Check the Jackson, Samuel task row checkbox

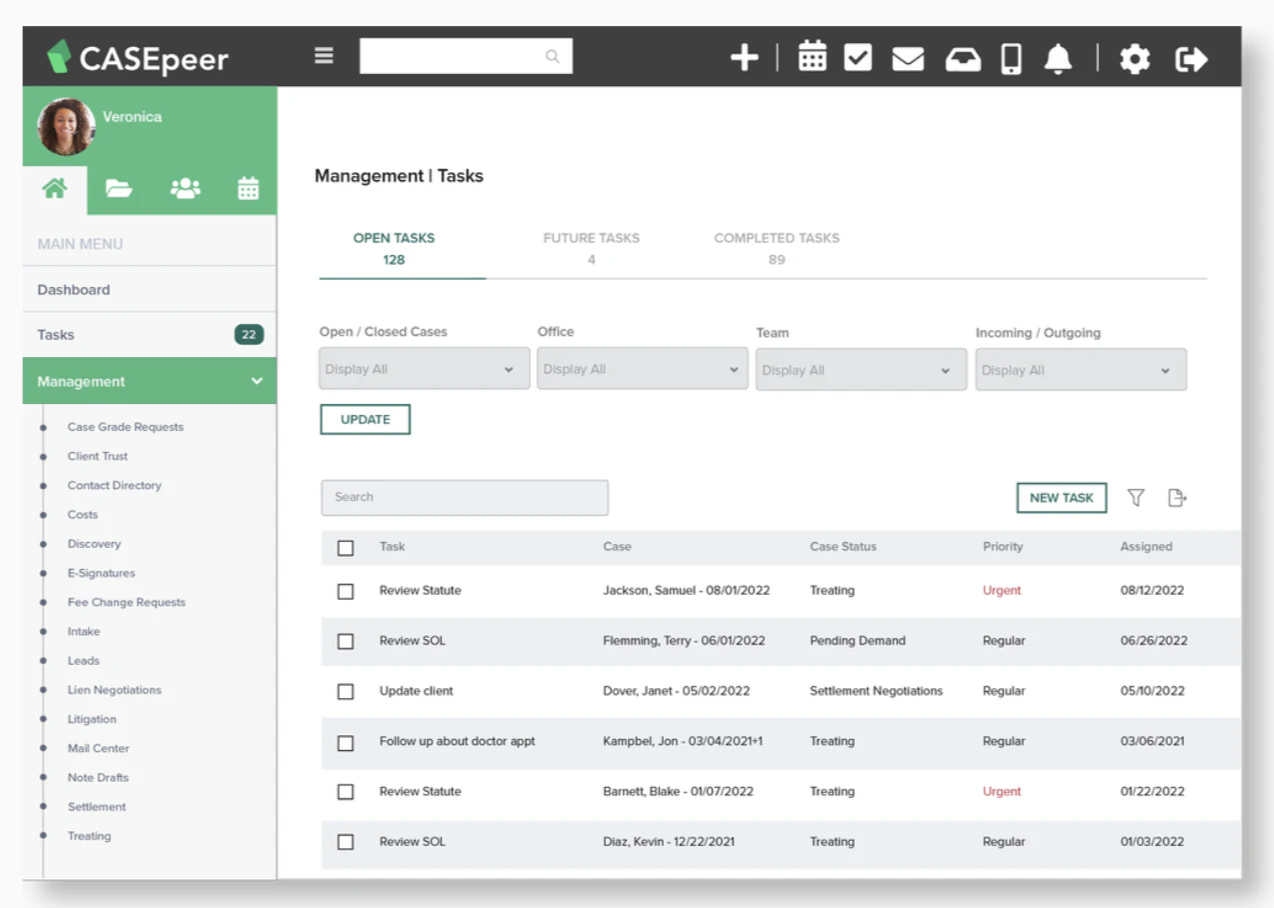(346, 591)
